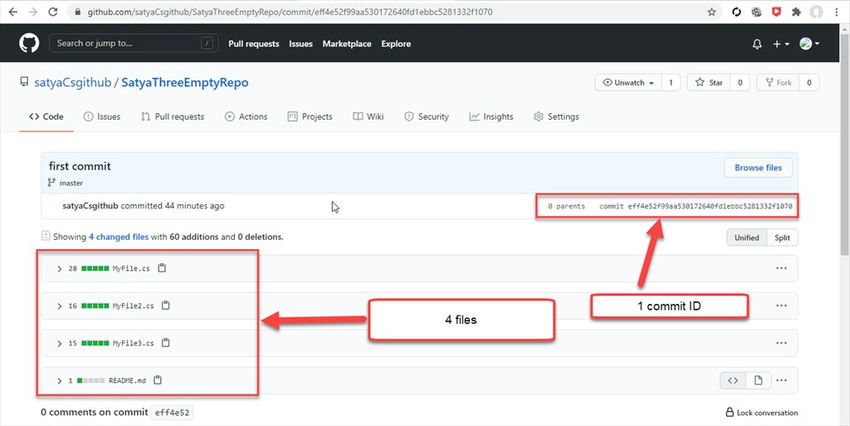Switch to the Wiki tab
This screenshot has height=426, width=850.
click(368, 117)
